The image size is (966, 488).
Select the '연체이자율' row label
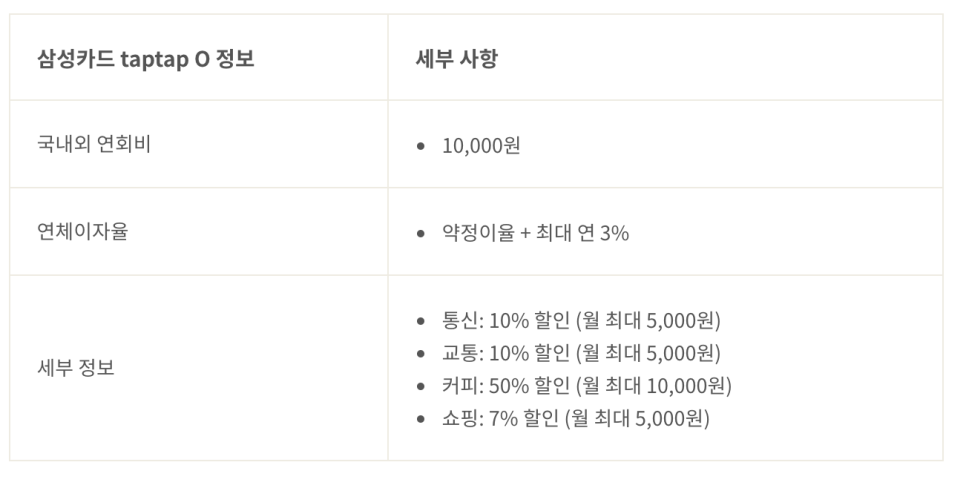pos(83,232)
